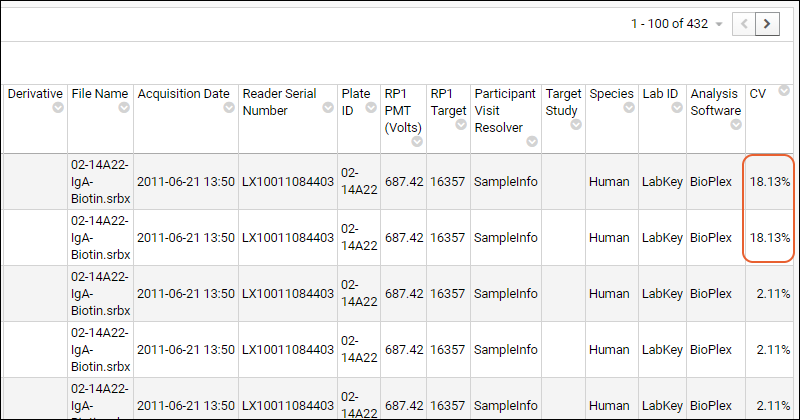Click first row's 02-14A22 plate ID
This screenshot has width=800, height=420.
(x=359, y=182)
